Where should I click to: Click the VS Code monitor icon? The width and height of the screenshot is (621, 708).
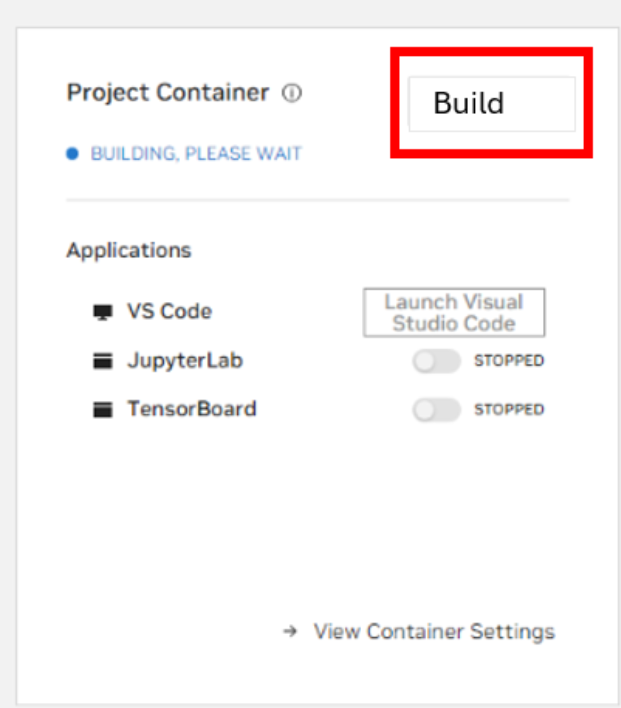(x=102, y=312)
